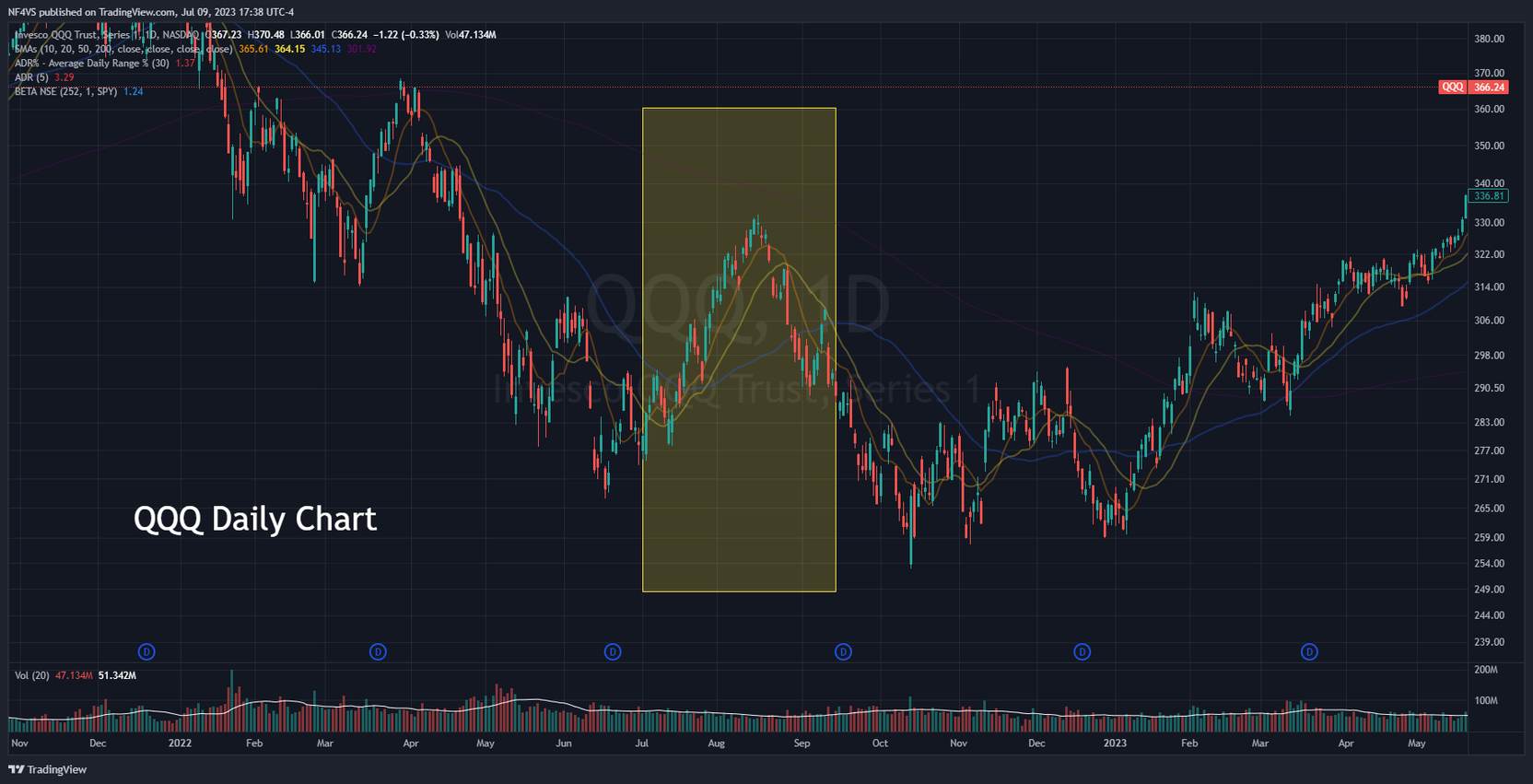Click the L366.01 low value in the header
Image resolution: width=1533 pixels, height=784 pixels.
tap(308, 35)
